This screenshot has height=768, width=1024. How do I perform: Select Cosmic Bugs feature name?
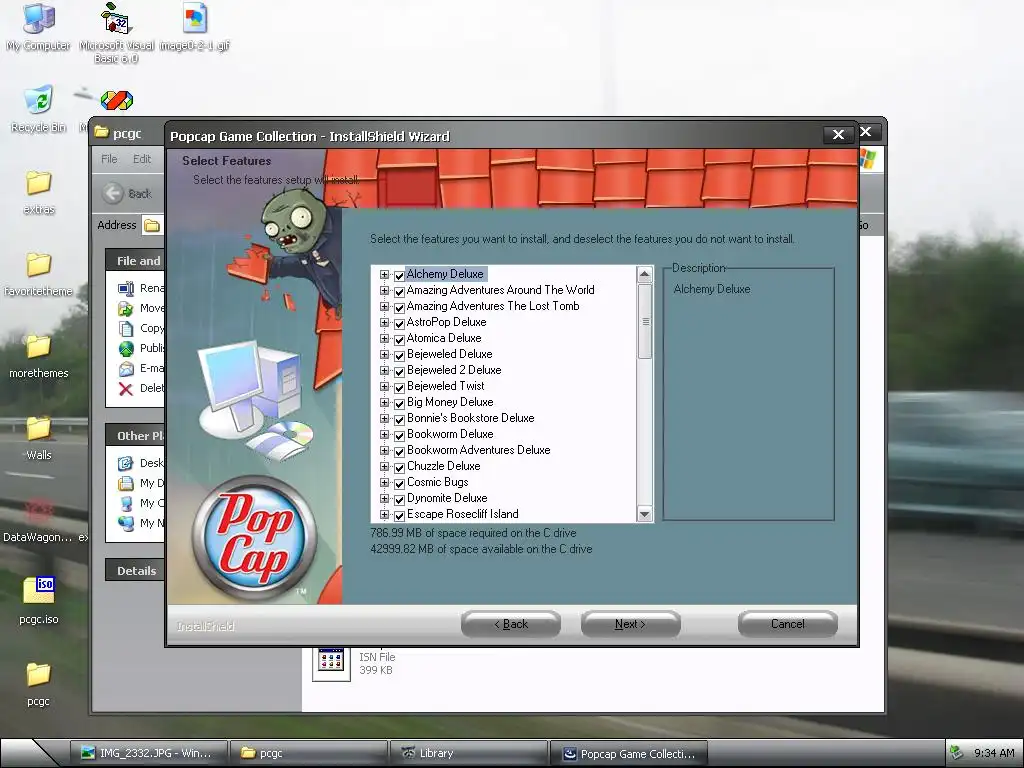[438, 482]
